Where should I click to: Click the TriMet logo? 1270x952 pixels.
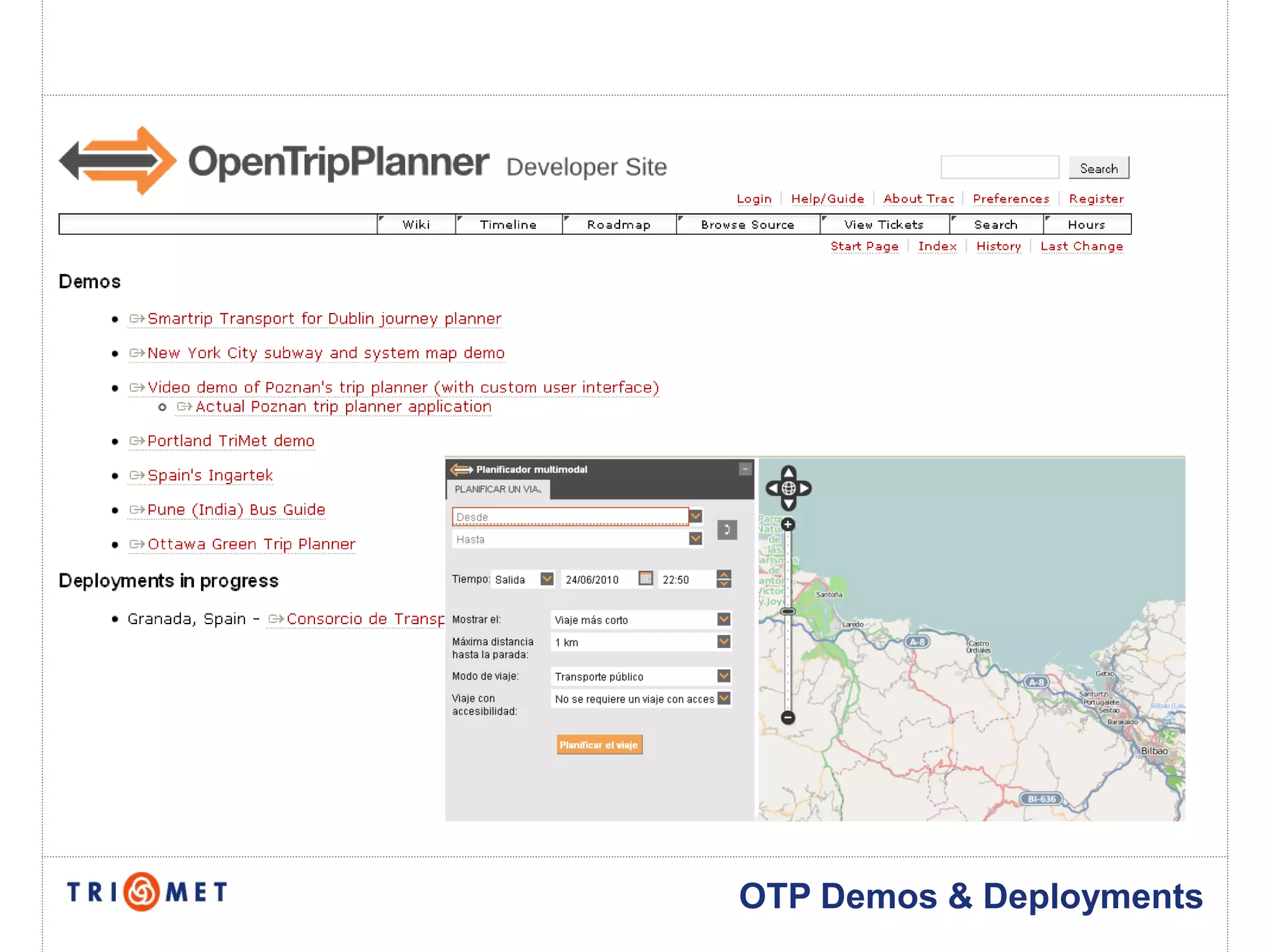click(147, 892)
